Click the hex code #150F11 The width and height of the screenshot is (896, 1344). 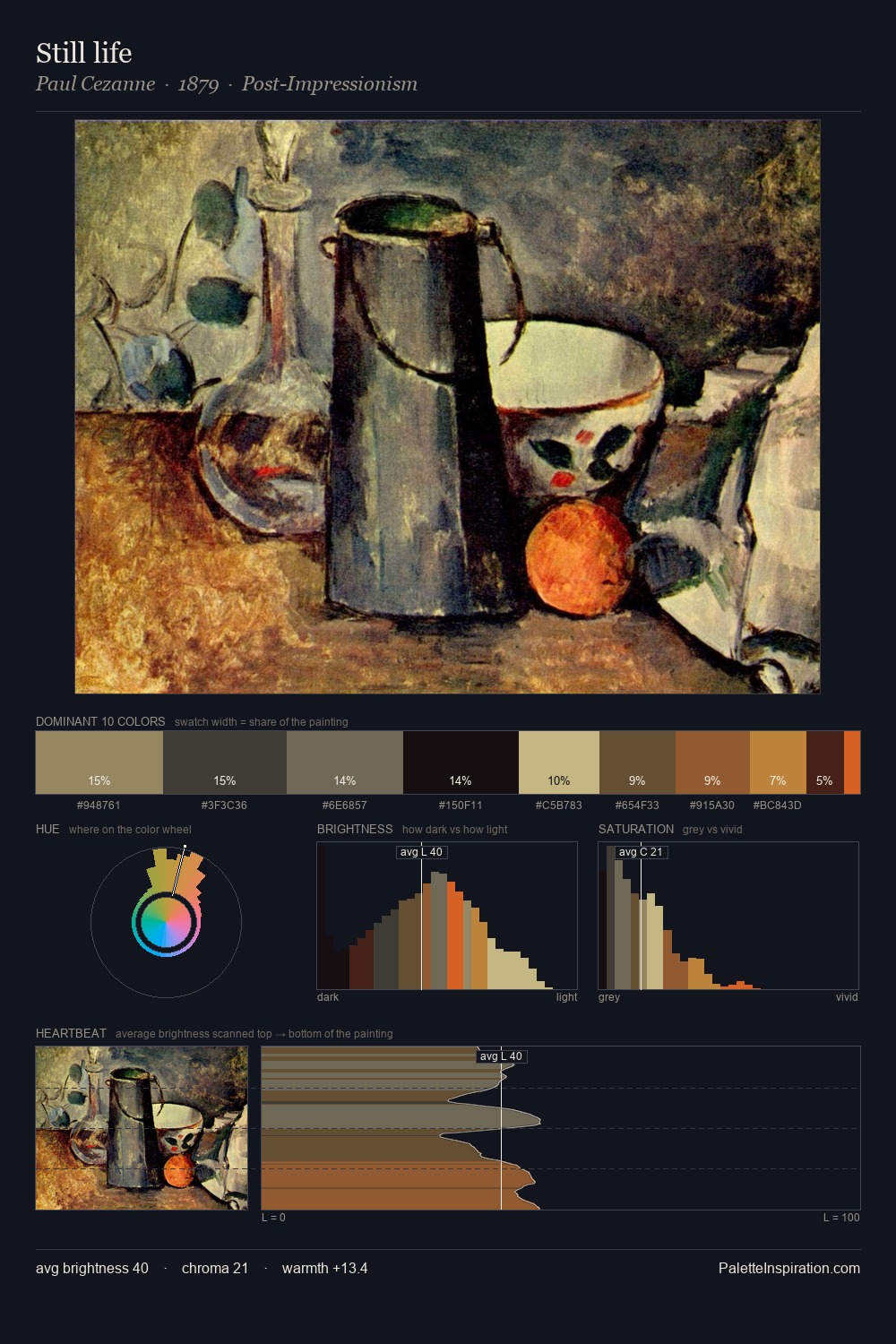(x=461, y=805)
